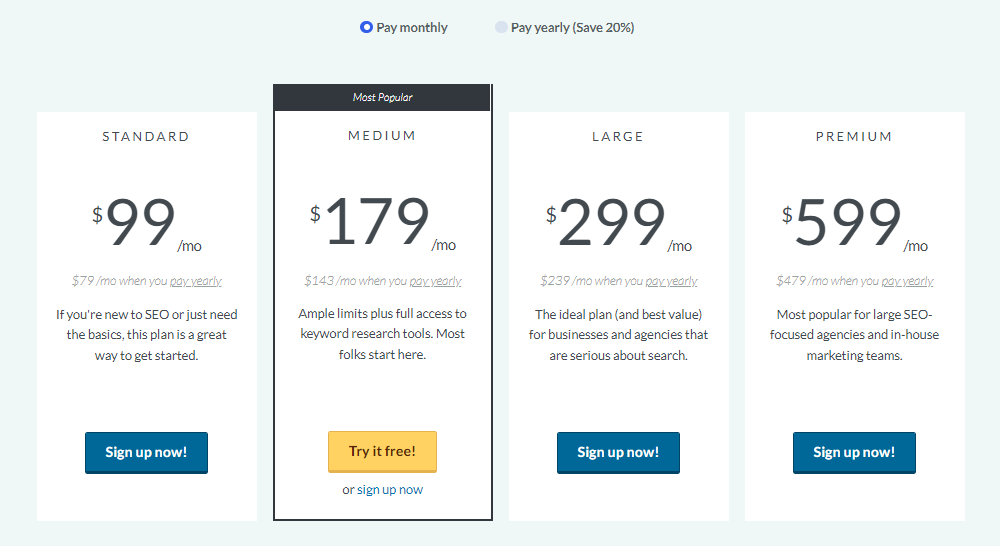Click Sign up now under Large plan
Viewport: 1000px width, 546px height.
click(618, 453)
